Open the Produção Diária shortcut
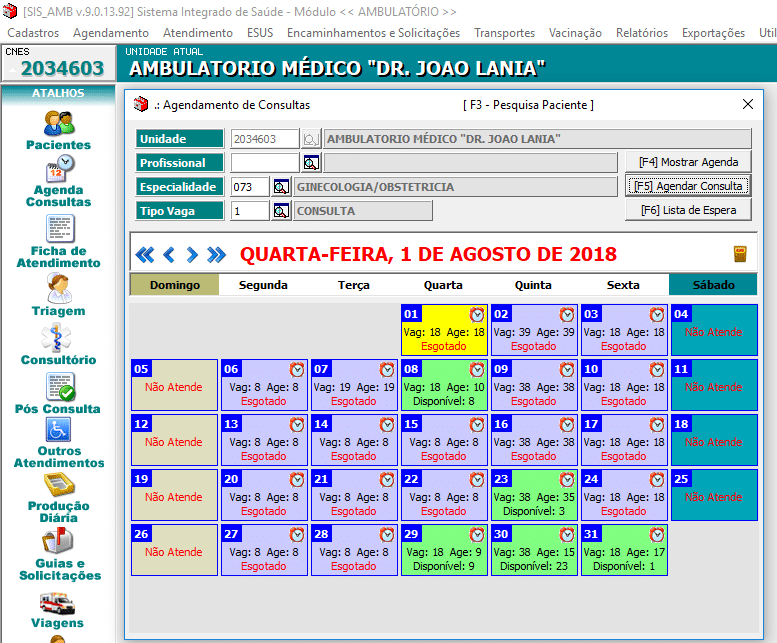Viewport: 777px width, 643px height. click(58, 497)
